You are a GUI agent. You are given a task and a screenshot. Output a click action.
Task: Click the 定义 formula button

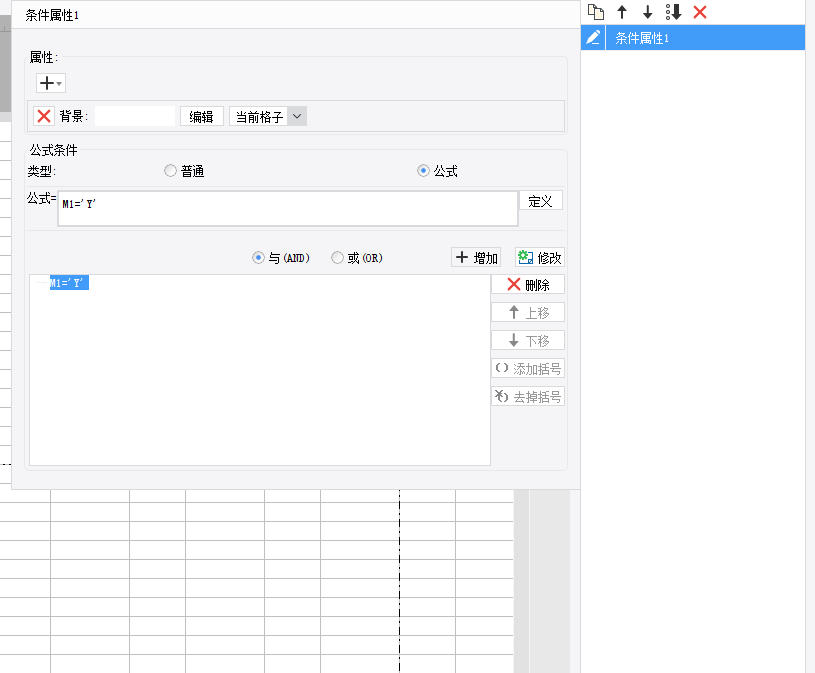[541, 201]
